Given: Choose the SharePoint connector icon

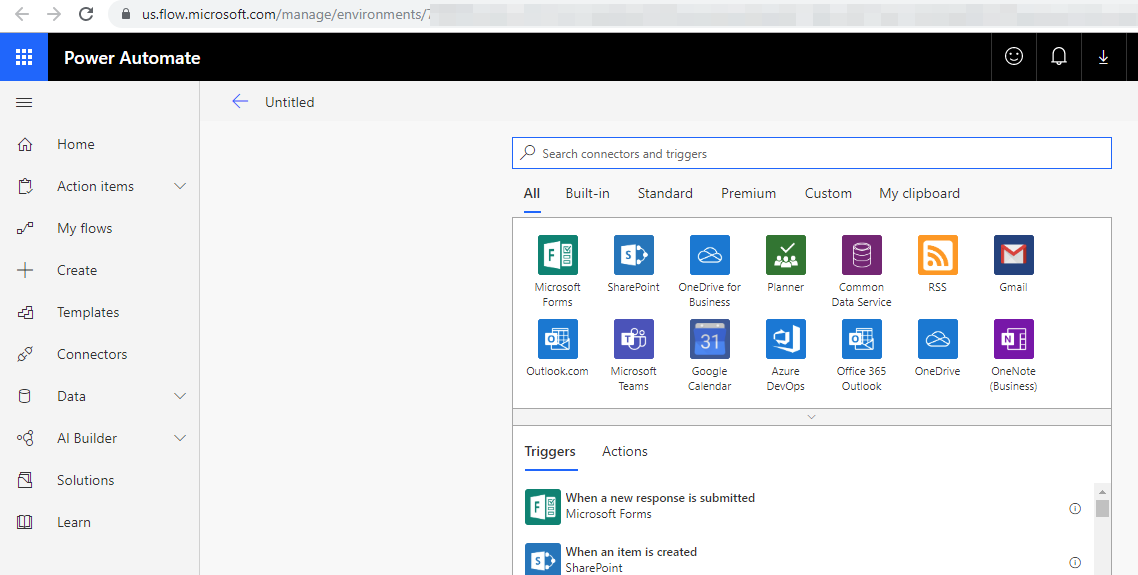Looking at the screenshot, I should (x=633, y=255).
